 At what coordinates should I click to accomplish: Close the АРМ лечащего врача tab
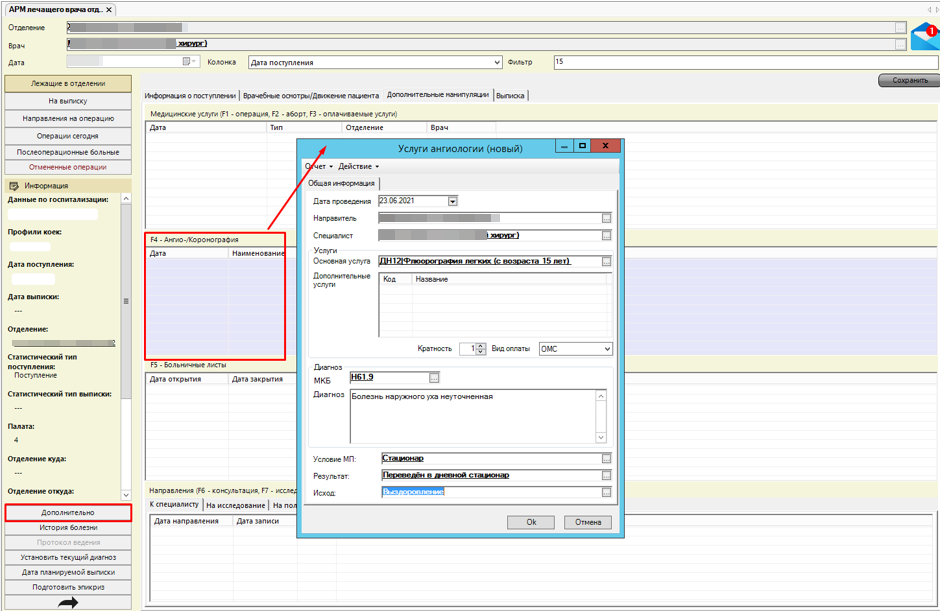coord(109,10)
